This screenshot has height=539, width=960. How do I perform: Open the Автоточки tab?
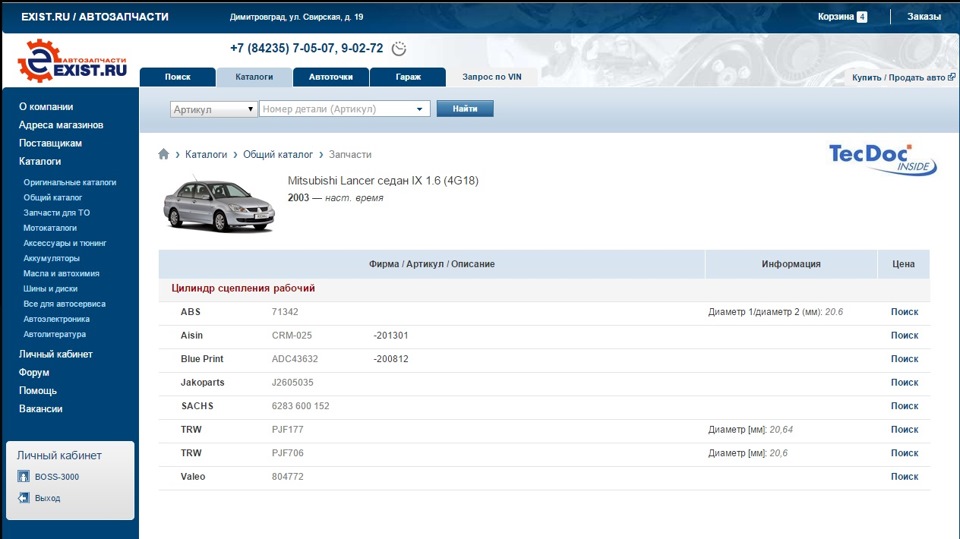[331, 77]
